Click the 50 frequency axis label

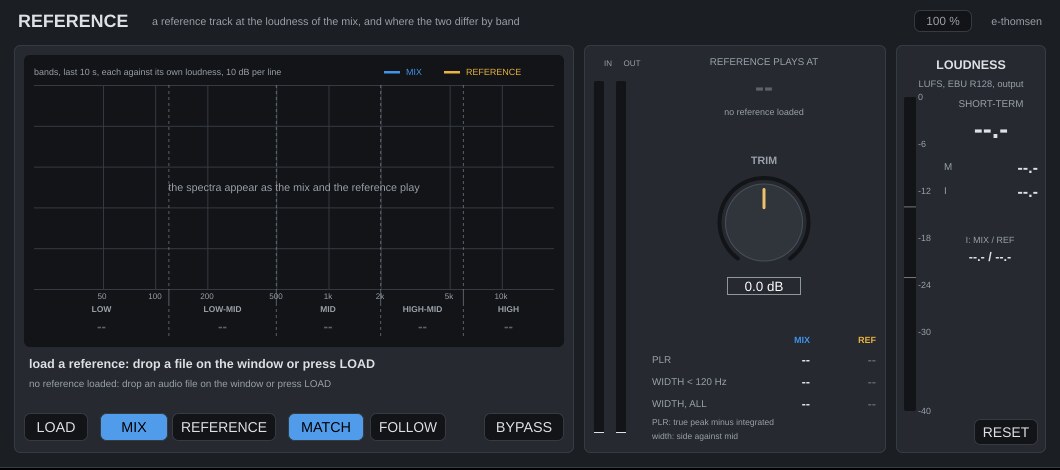pos(101,296)
